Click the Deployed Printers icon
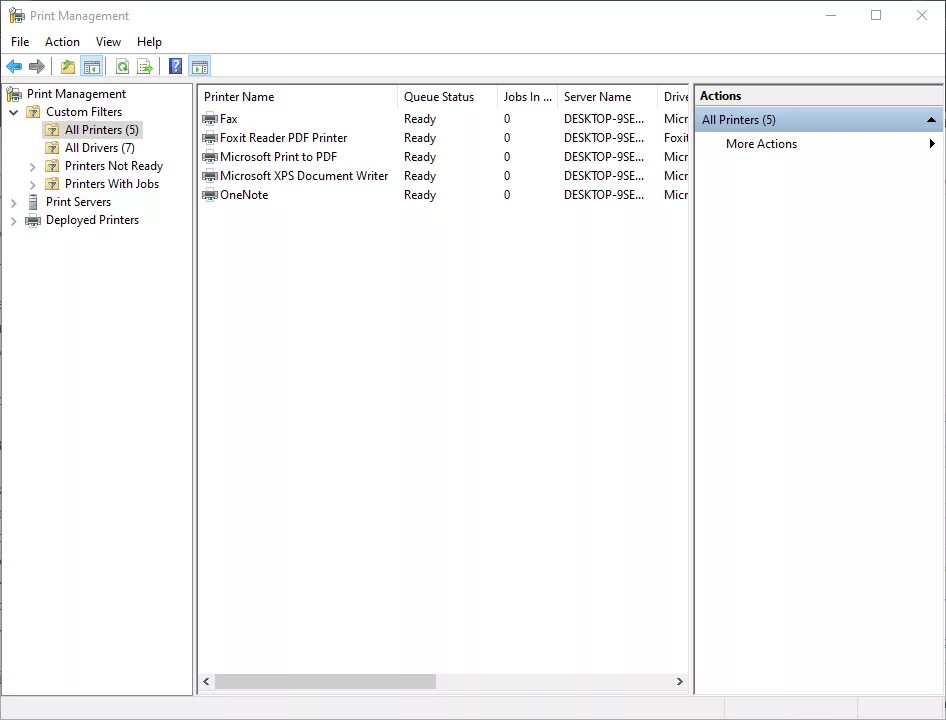Screen dimensions: 946x720 [x=33, y=220]
